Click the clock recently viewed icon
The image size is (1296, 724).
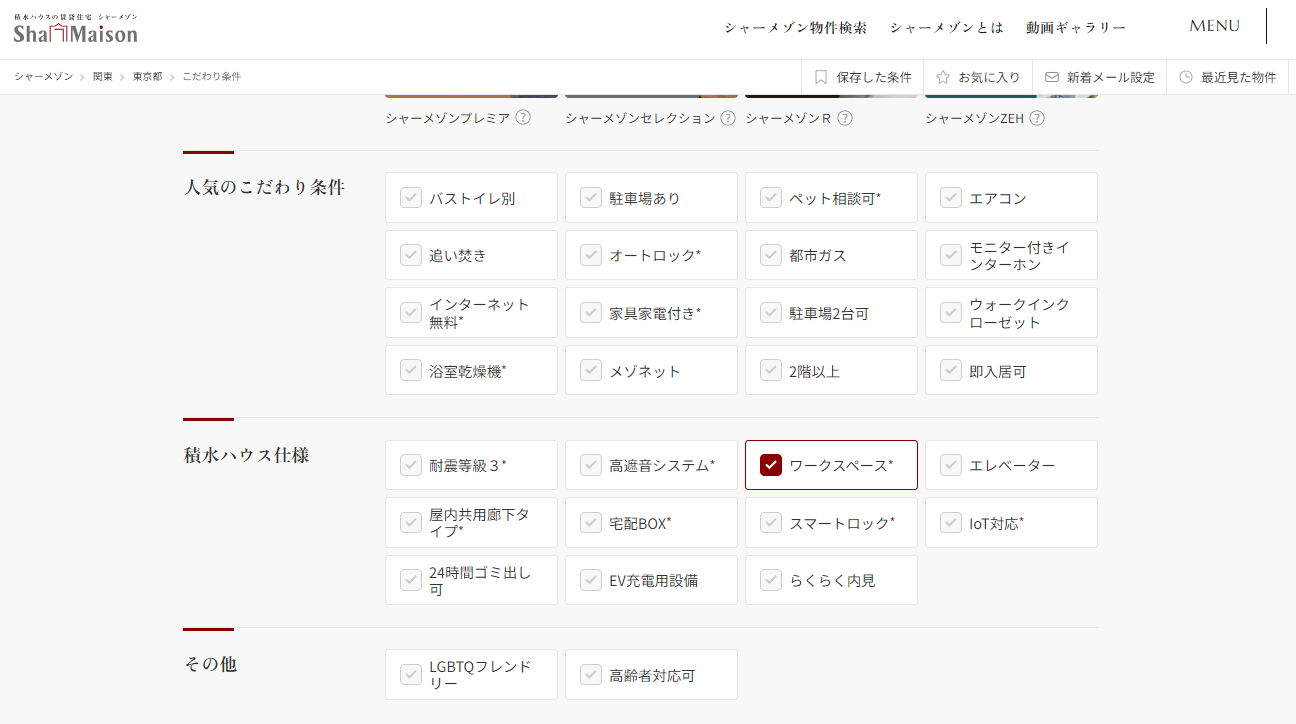[x=1186, y=77]
